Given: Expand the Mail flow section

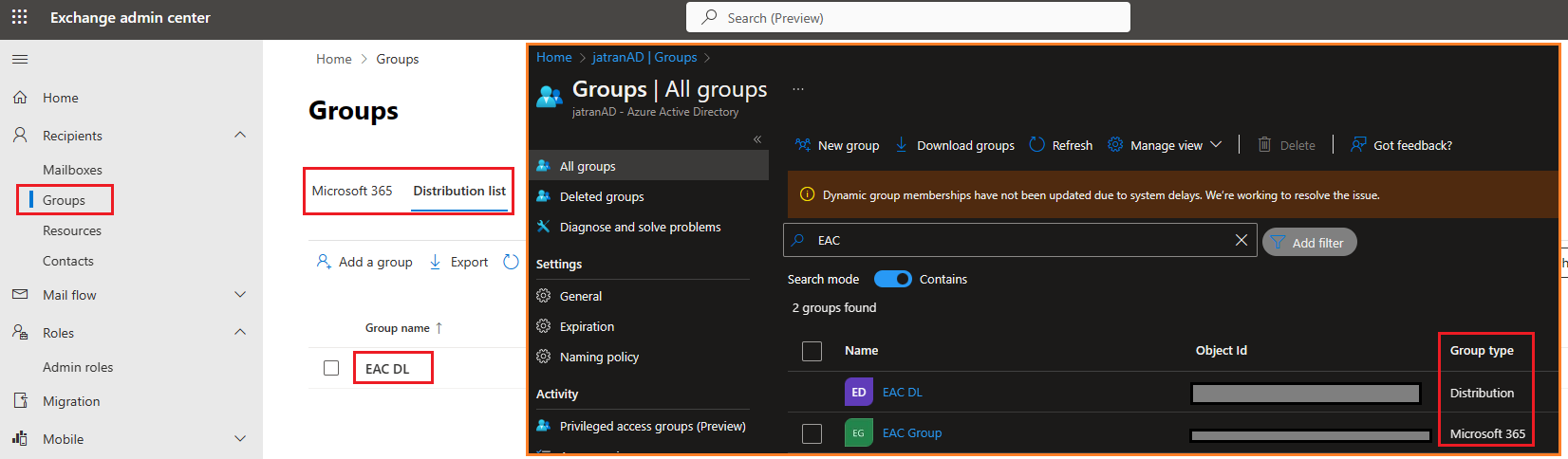Looking at the screenshot, I should pos(240,295).
